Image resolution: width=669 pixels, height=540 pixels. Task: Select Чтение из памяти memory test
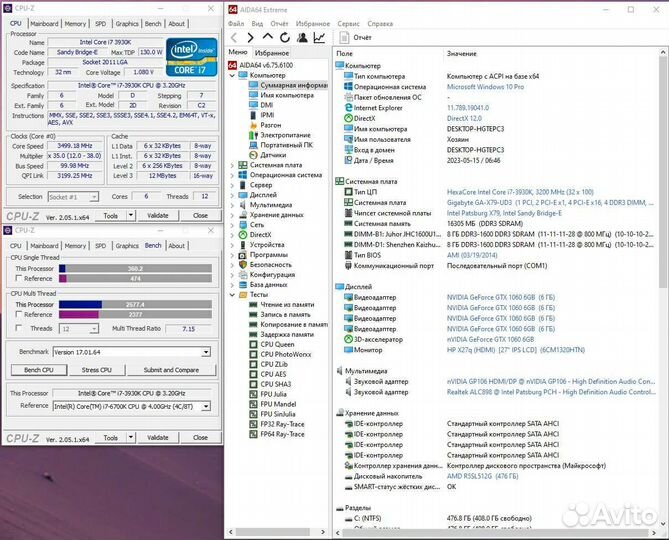[287, 305]
